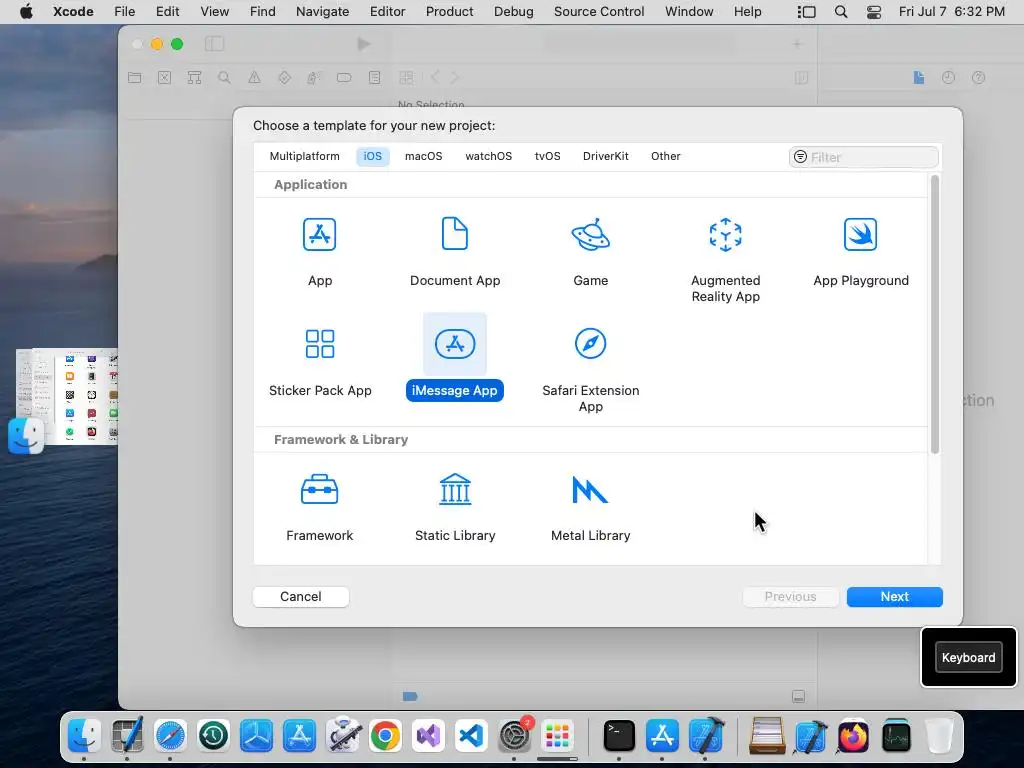Click the Next button

pyautogui.click(x=894, y=596)
